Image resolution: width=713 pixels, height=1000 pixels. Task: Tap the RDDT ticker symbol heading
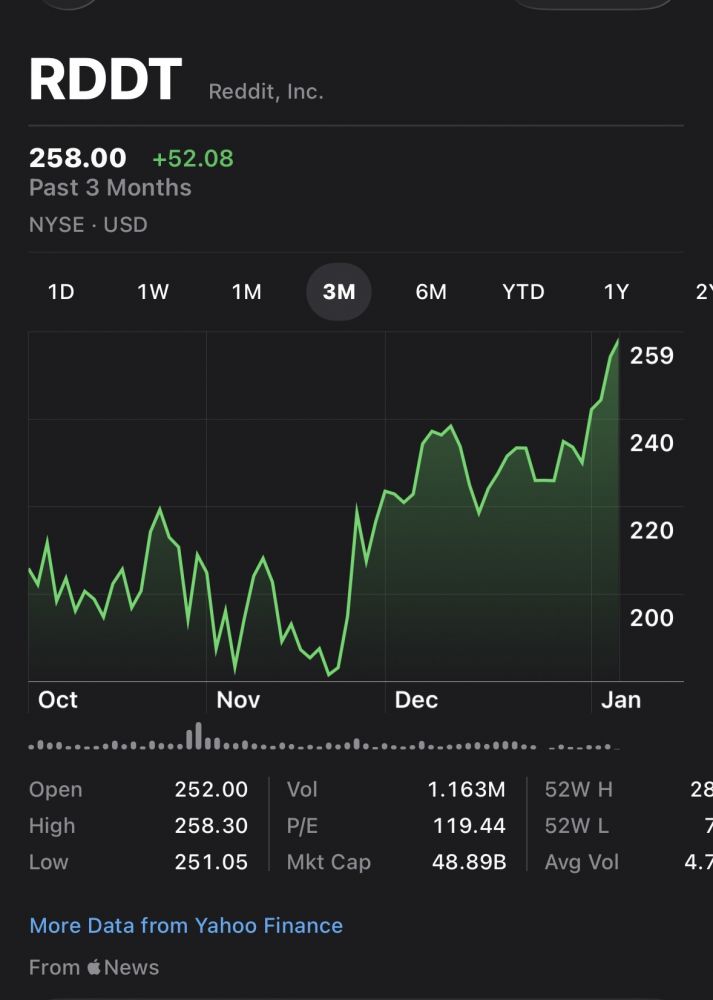click(106, 82)
